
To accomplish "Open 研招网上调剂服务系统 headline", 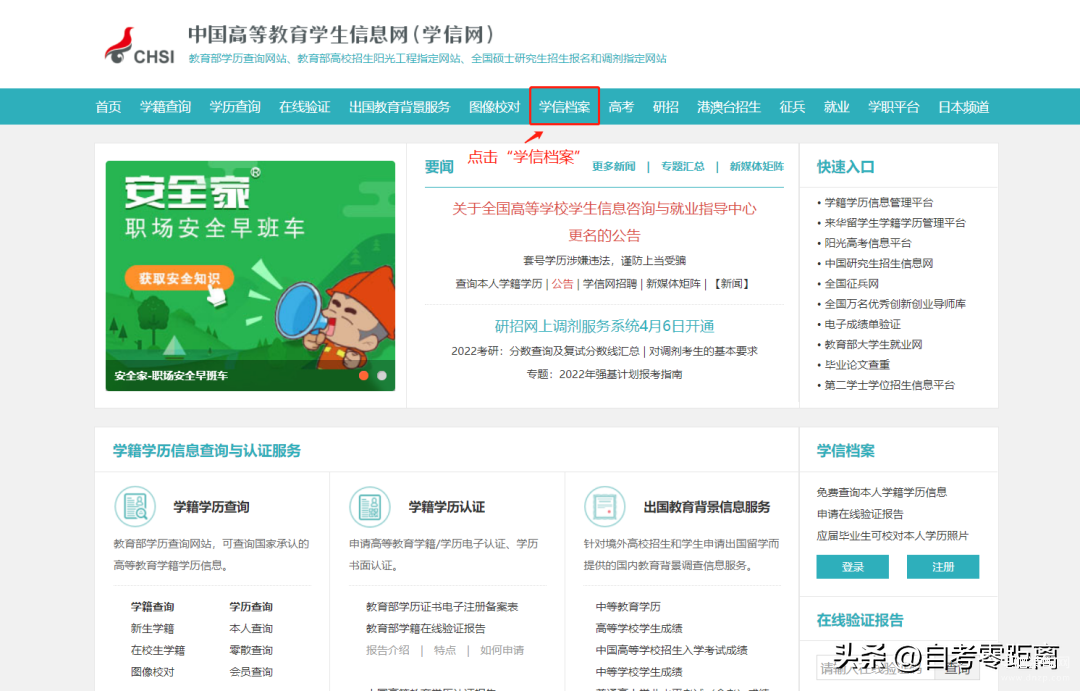I will [x=604, y=326].
